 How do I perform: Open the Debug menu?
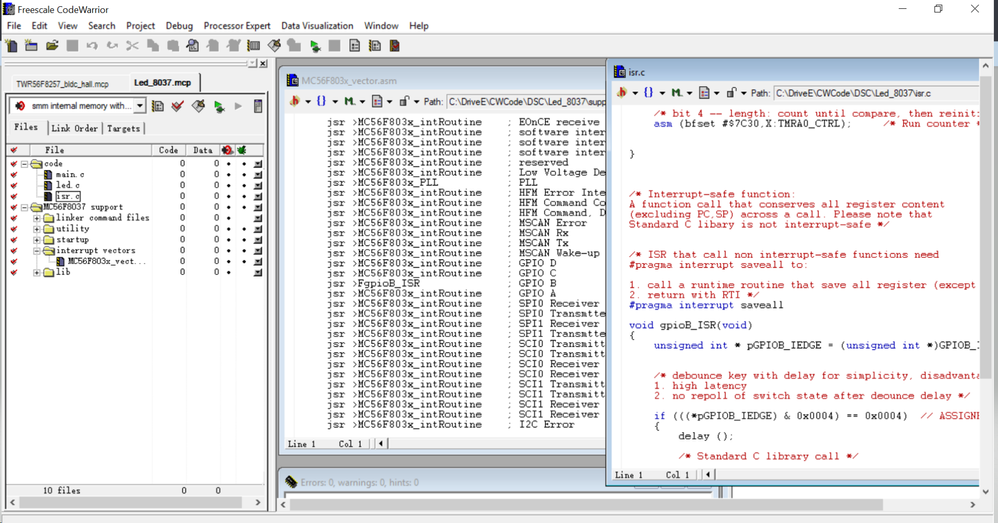[x=179, y=25]
